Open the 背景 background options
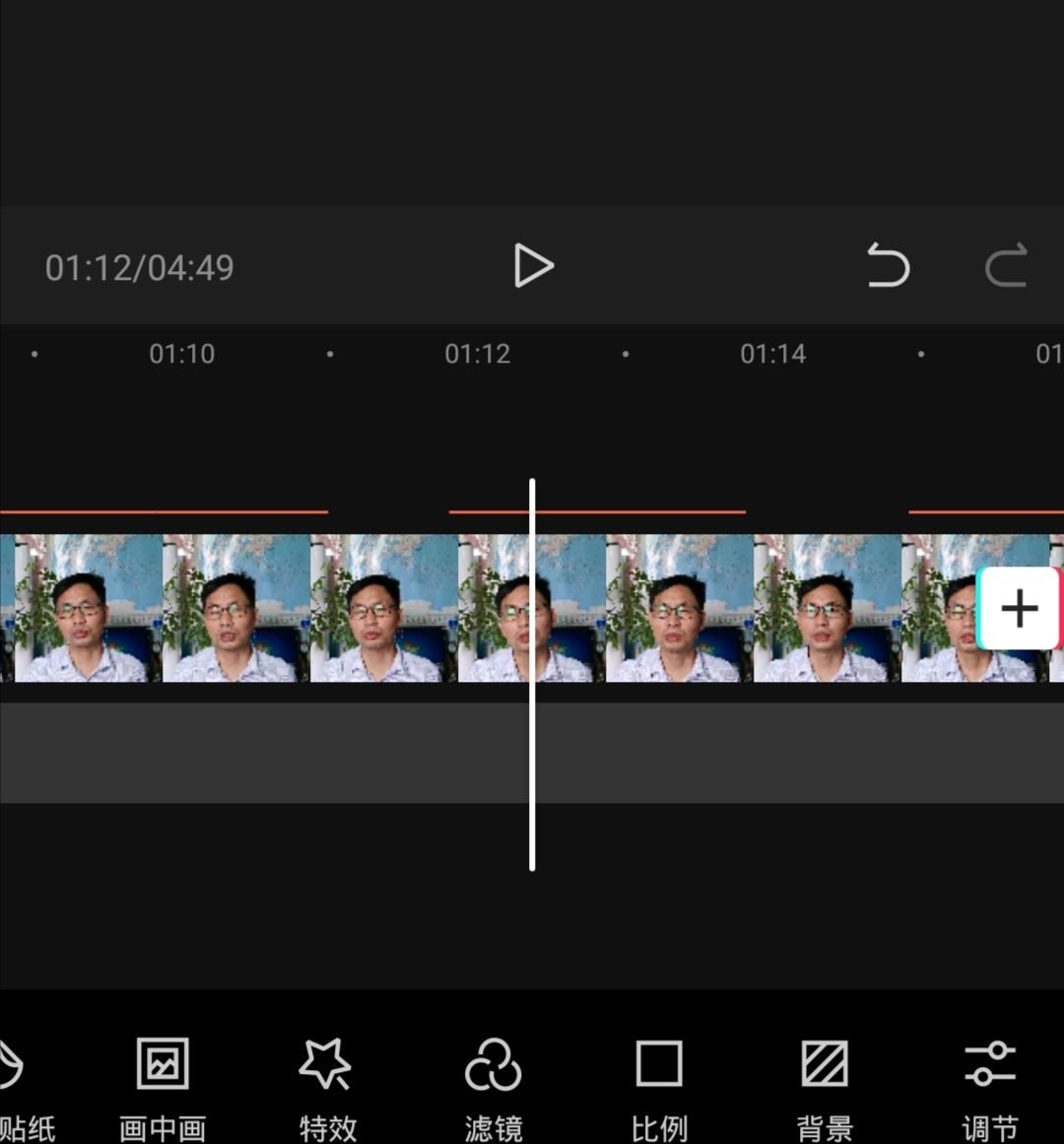The height and width of the screenshot is (1144, 1064). click(825, 1084)
